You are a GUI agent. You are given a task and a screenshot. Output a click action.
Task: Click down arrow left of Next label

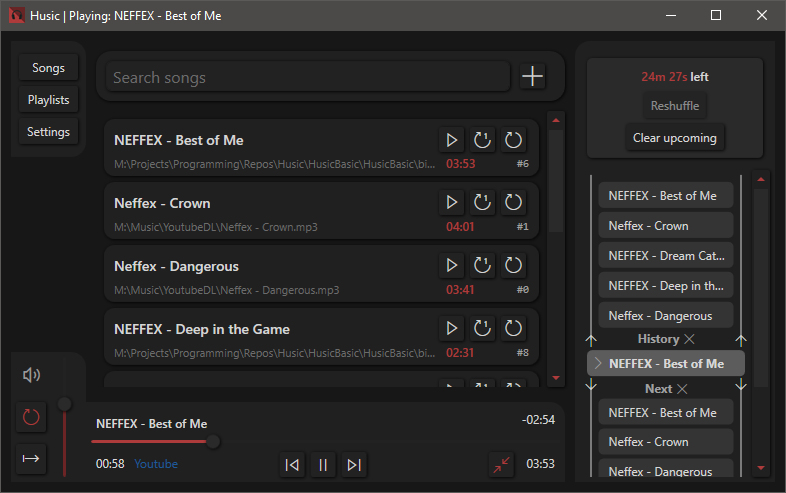point(591,385)
